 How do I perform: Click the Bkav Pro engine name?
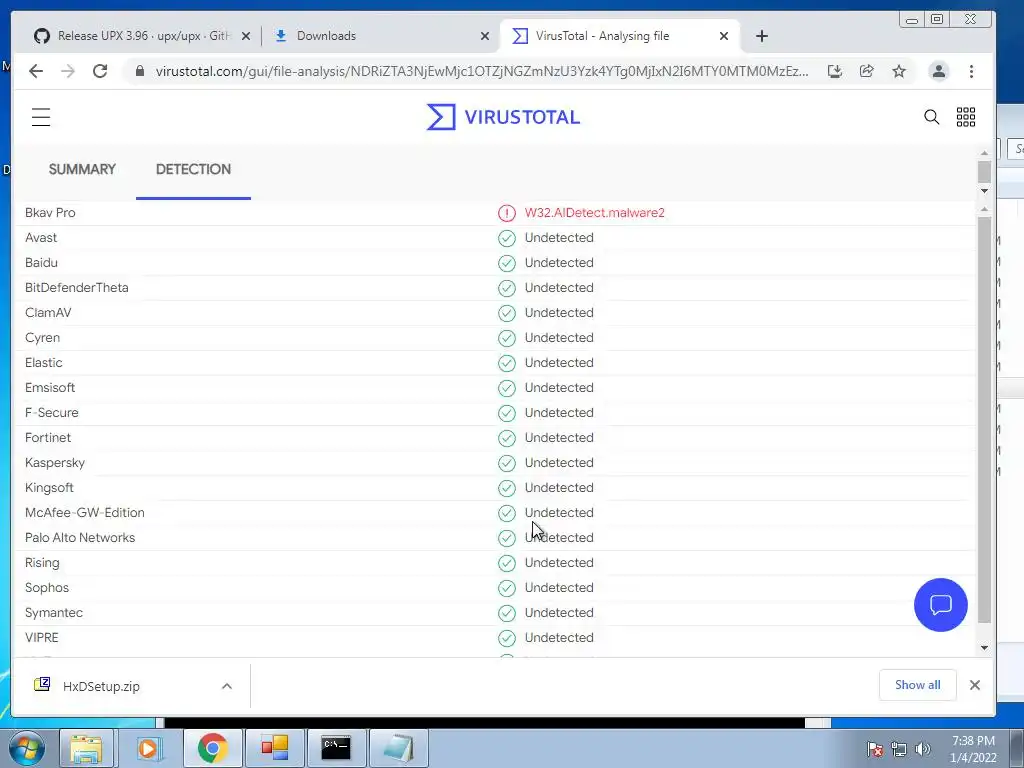tap(50, 213)
